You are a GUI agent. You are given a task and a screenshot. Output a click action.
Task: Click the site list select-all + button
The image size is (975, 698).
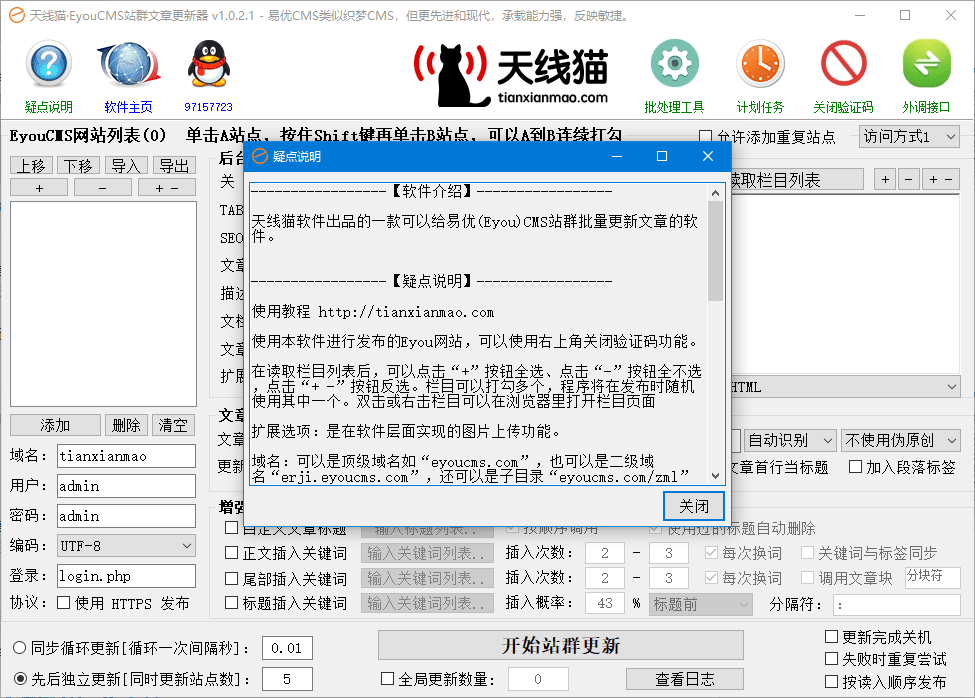click(39, 188)
